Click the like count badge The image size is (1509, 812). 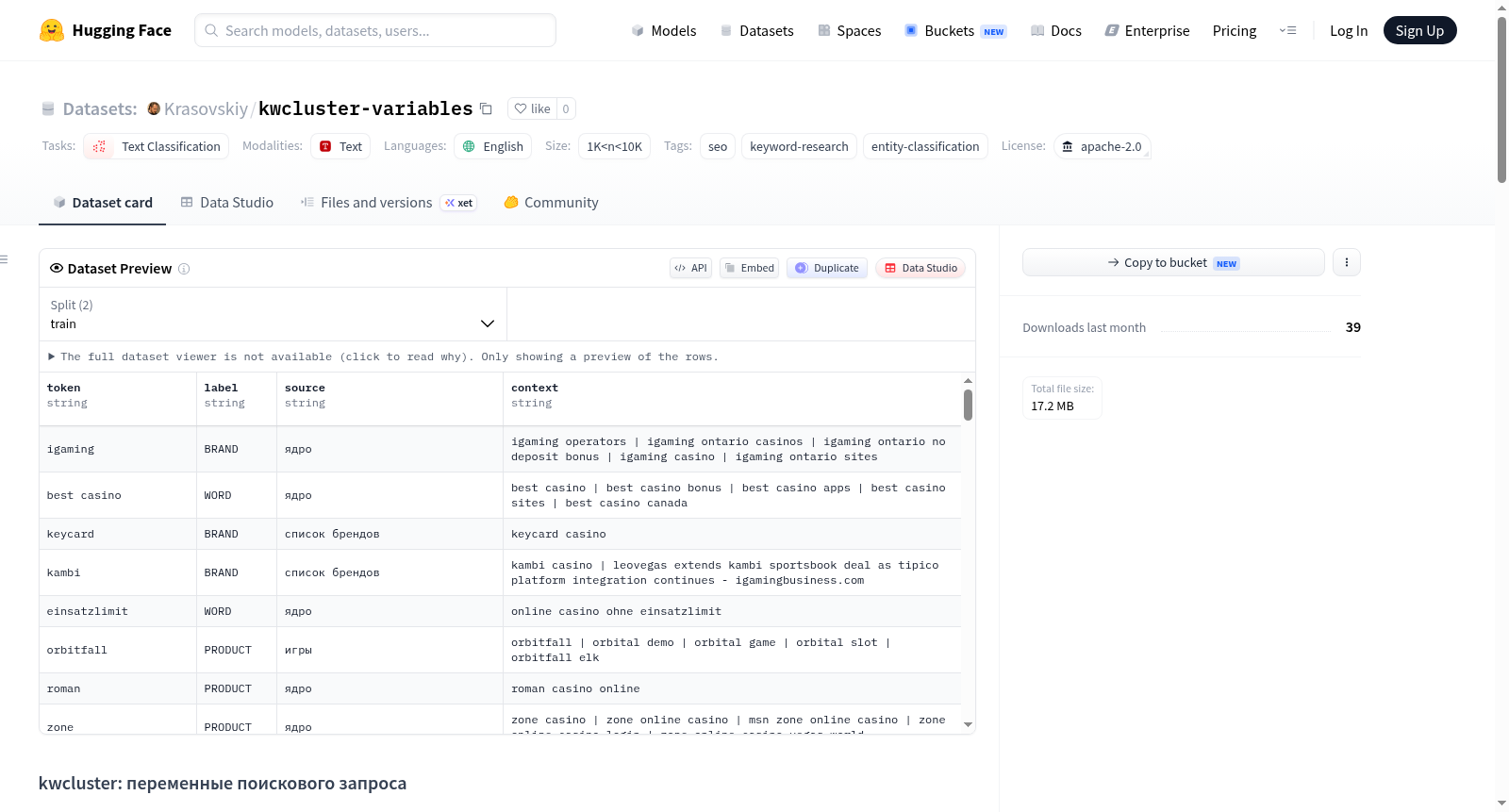(x=566, y=108)
